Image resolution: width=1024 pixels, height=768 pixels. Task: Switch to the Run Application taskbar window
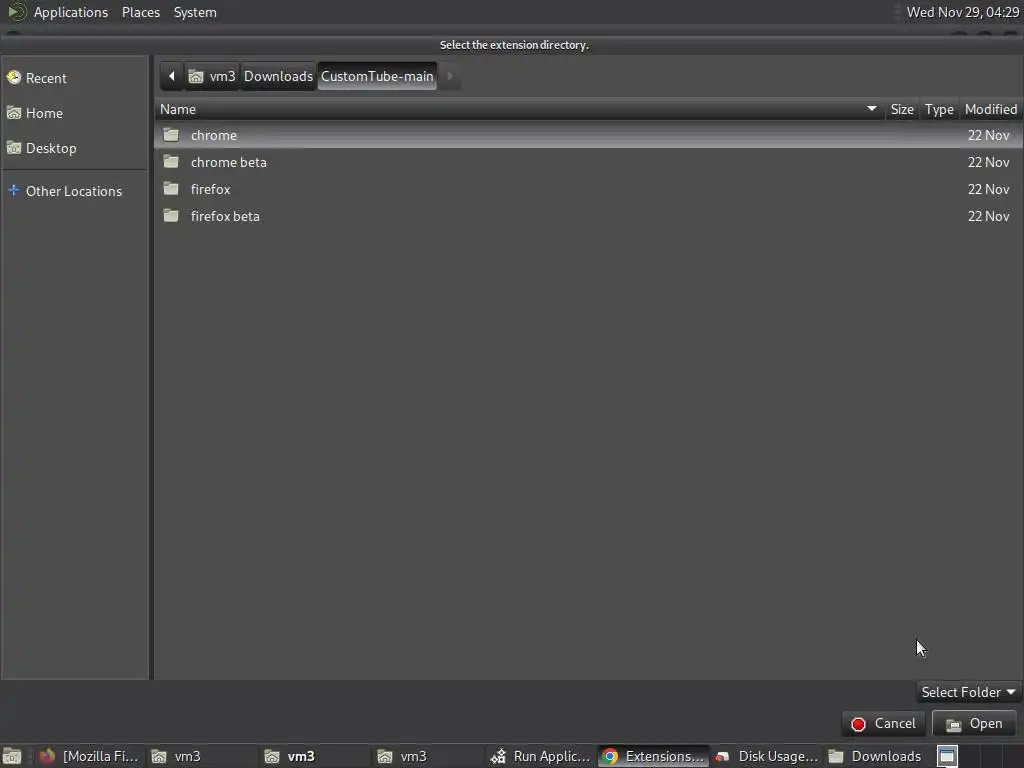[540, 756]
